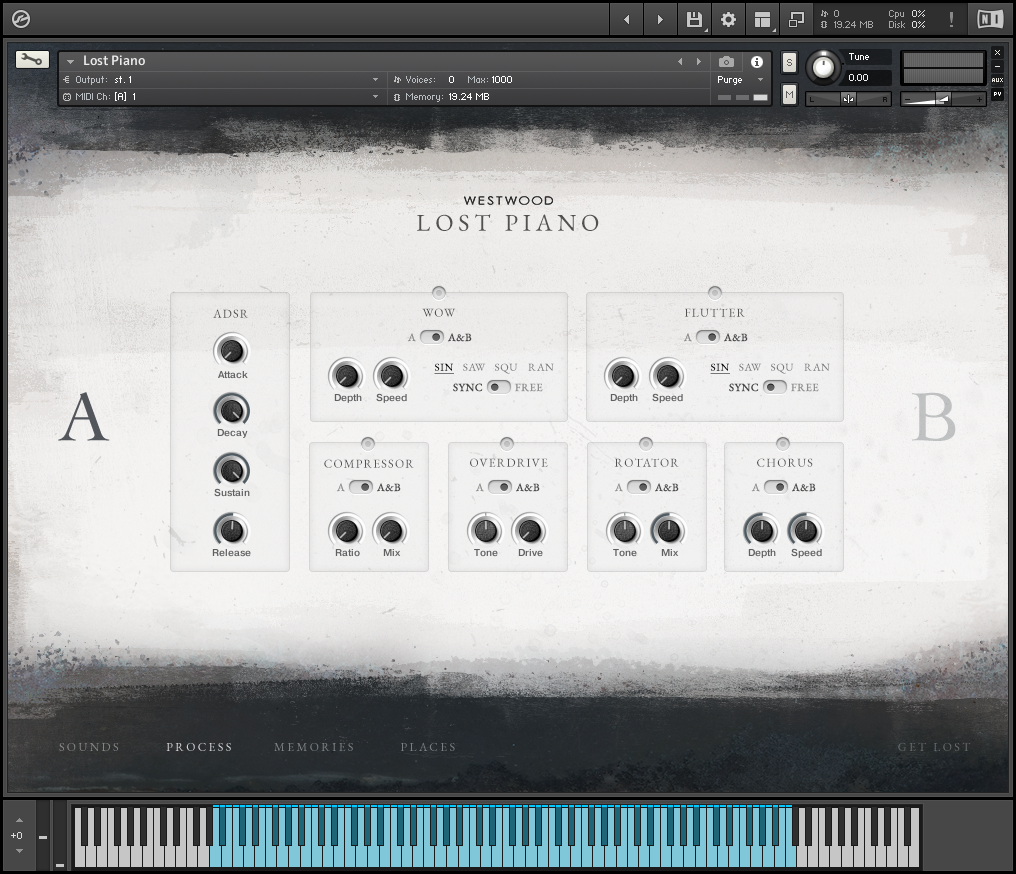Toggle the WOW power button
The width and height of the screenshot is (1016, 874).
439,292
